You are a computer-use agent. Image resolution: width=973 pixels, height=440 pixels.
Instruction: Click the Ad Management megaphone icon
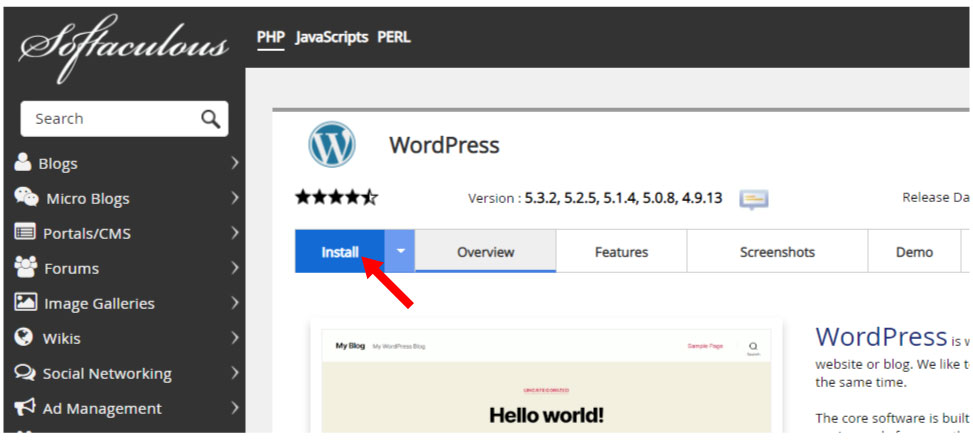coord(25,407)
